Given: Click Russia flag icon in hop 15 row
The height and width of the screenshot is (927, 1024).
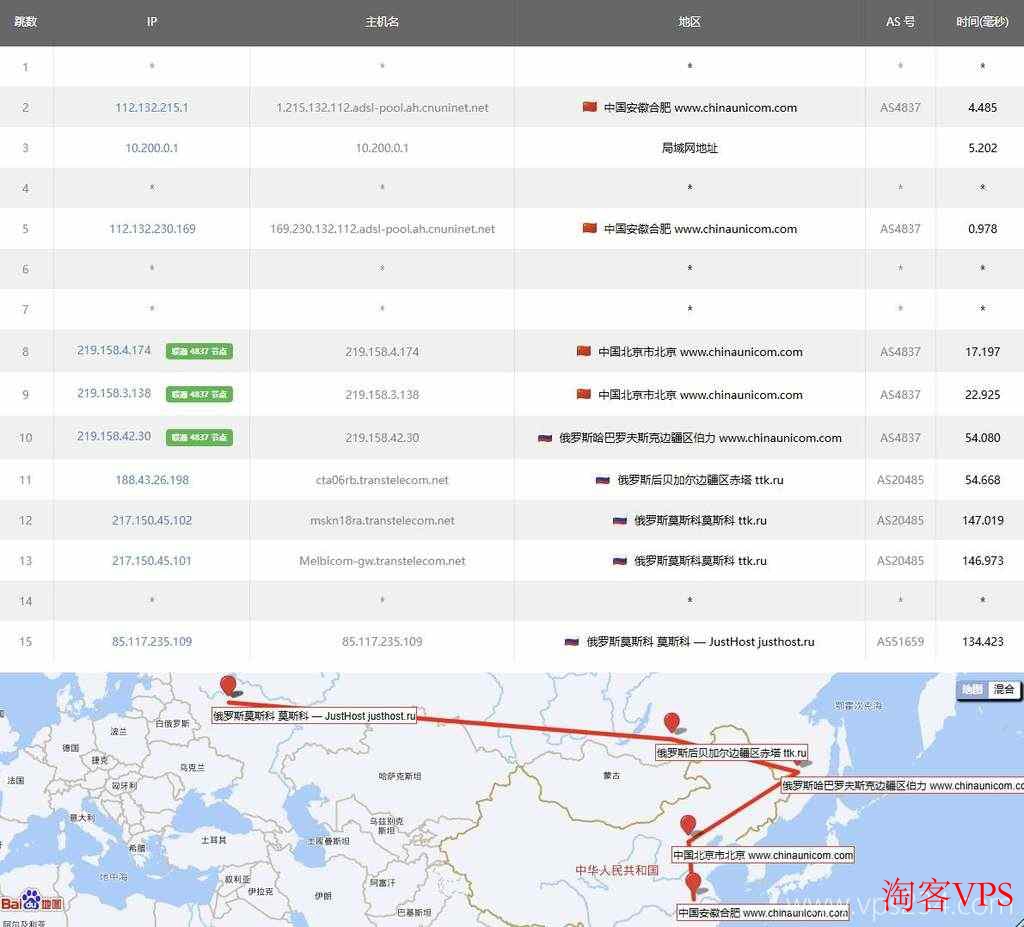Looking at the screenshot, I should coord(571,642).
